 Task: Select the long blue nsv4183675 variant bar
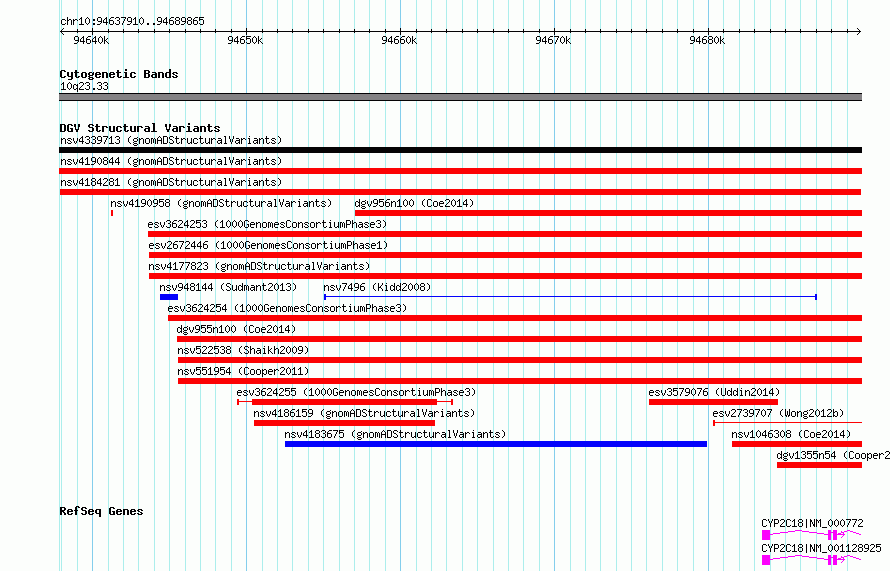[x=496, y=444]
